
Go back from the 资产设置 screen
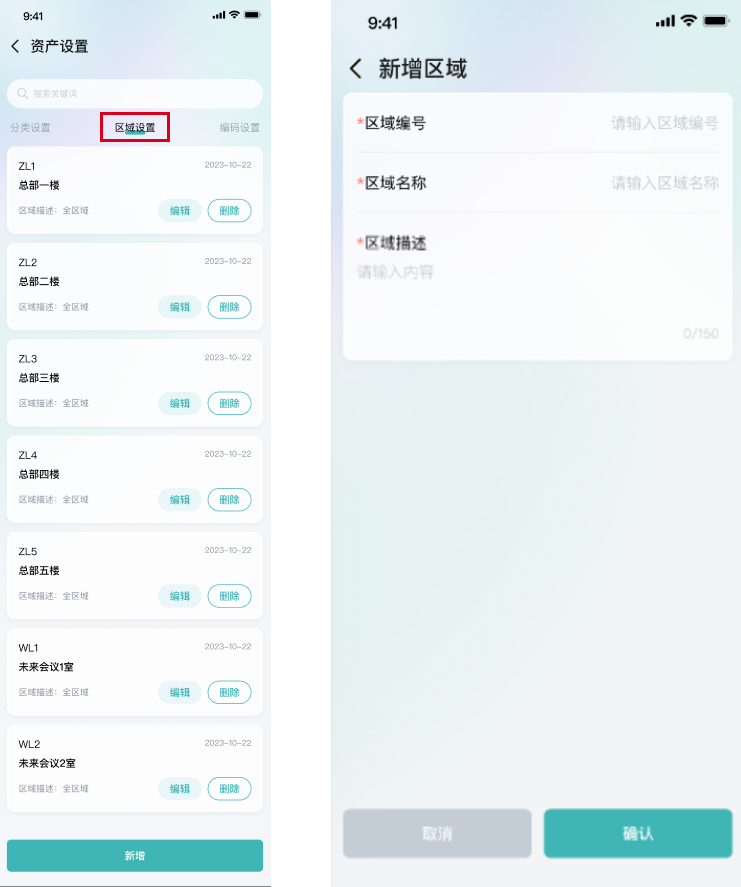point(15,46)
